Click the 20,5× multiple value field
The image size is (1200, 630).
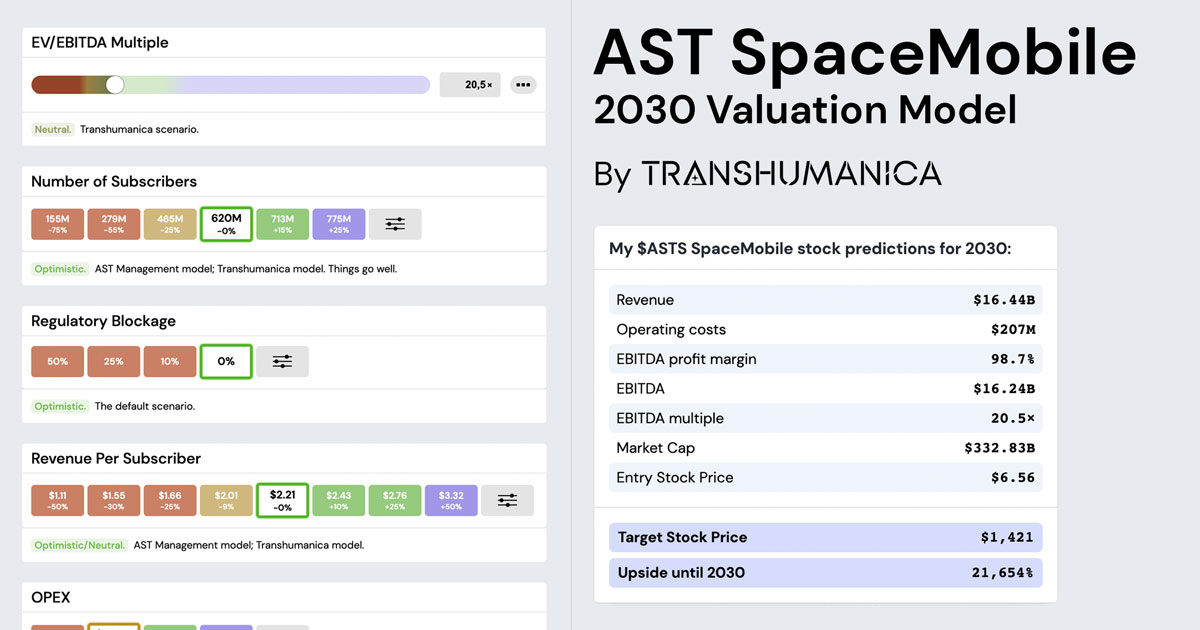pos(470,85)
